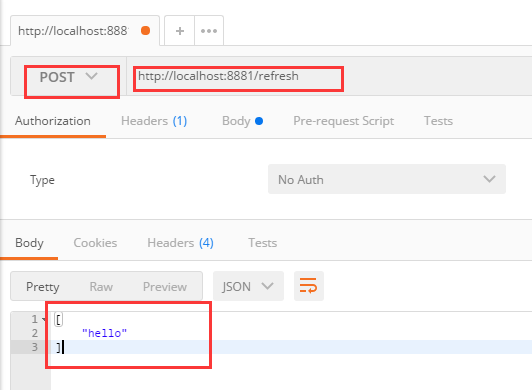Open the request Body tab with blue dot

point(243,121)
